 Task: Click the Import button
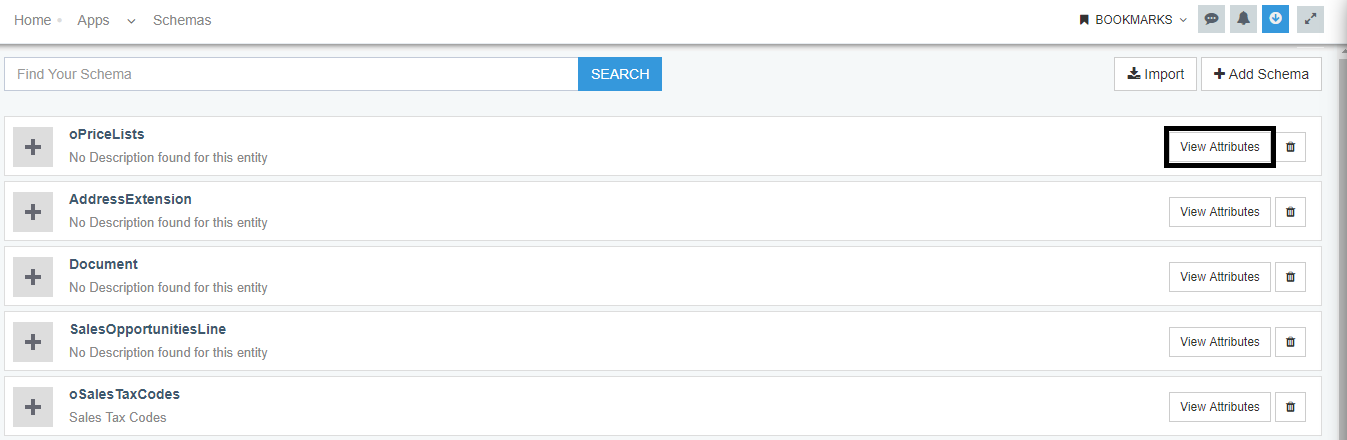pyautogui.click(x=1155, y=74)
